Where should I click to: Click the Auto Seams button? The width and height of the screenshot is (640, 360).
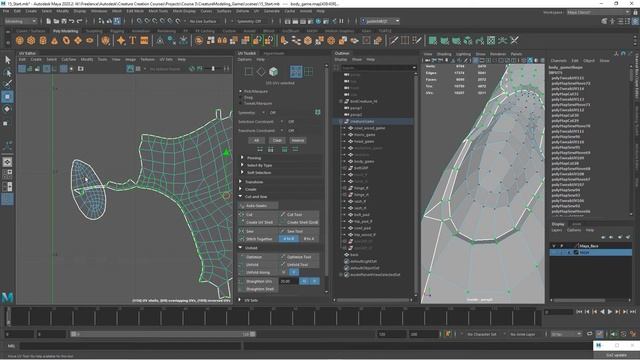pos(258,206)
